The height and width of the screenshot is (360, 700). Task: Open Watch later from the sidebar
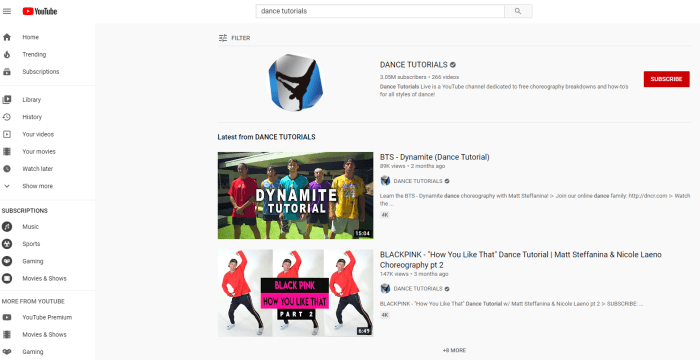click(38, 169)
